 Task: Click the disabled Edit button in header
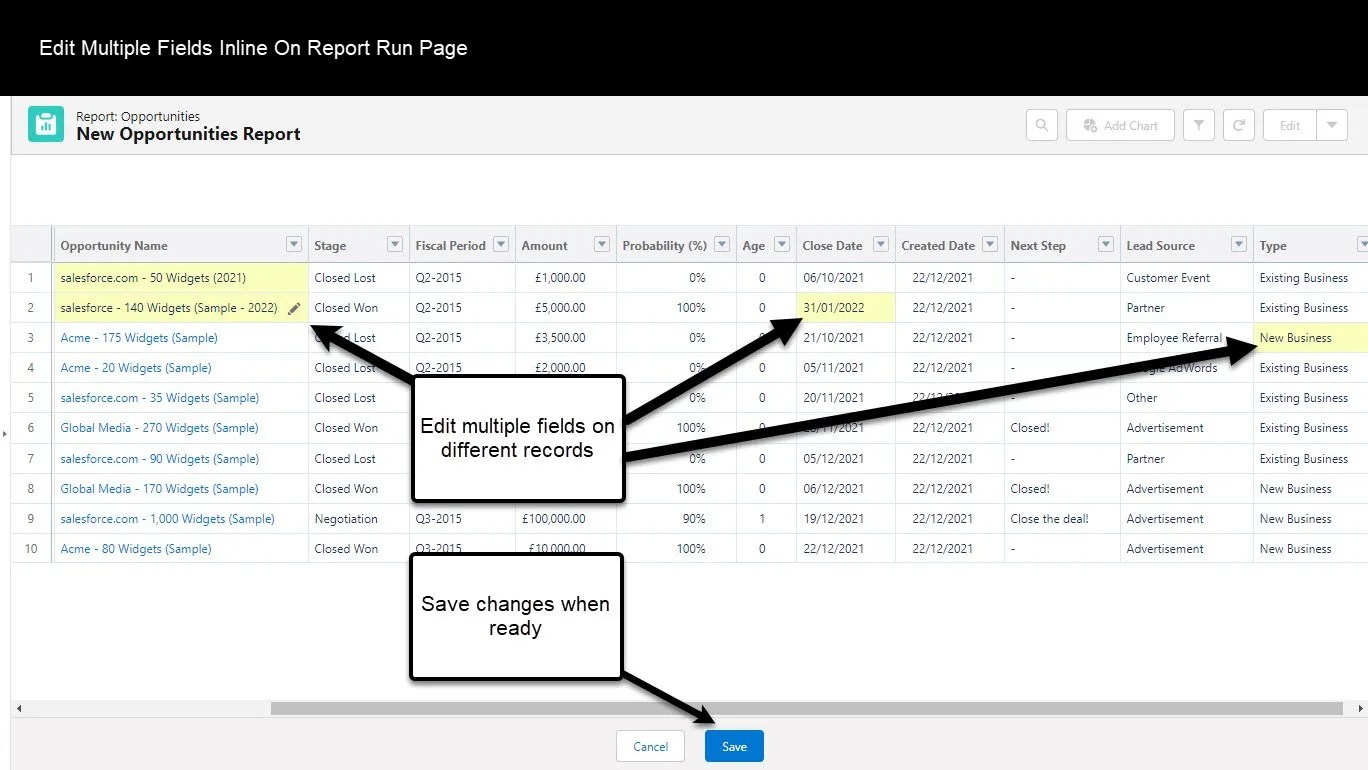(x=1290, y=125)
